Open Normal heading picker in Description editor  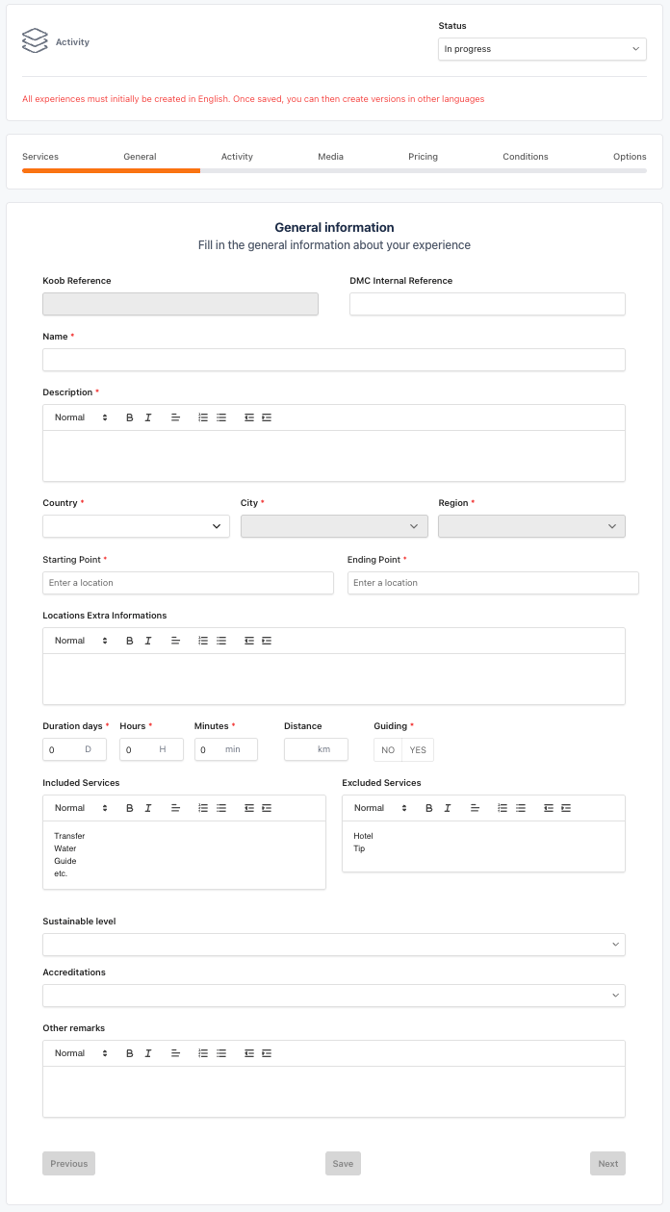[x=81, y=418]
